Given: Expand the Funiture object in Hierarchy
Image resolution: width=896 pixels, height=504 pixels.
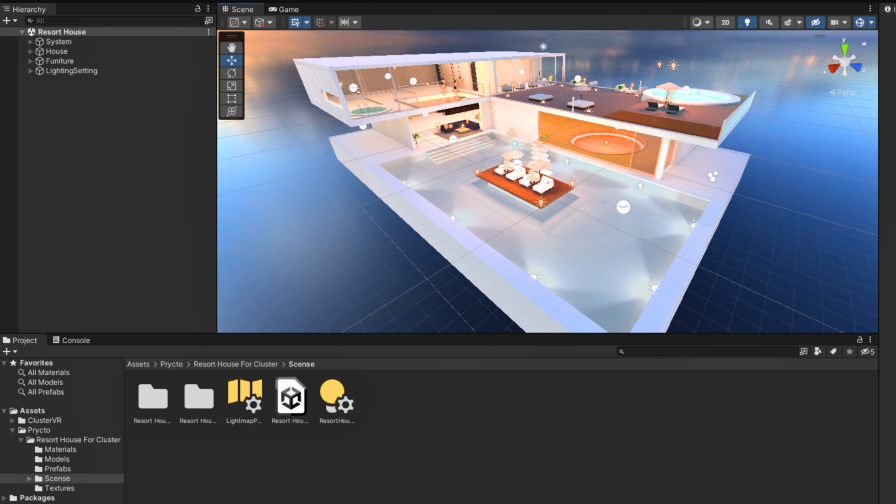Looking at the screenshot, I should pos(31,61).
